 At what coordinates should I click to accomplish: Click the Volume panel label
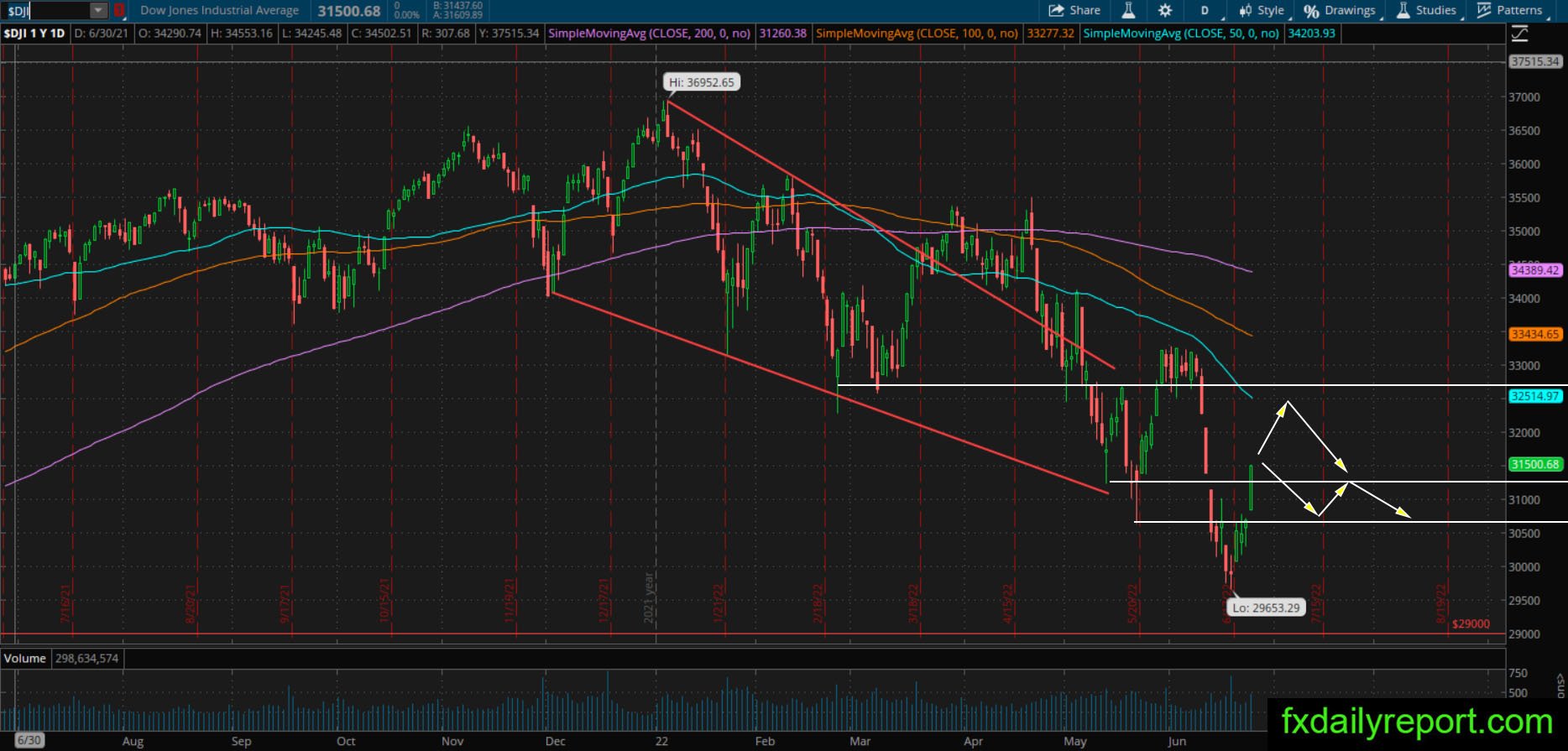click(25, 659)
